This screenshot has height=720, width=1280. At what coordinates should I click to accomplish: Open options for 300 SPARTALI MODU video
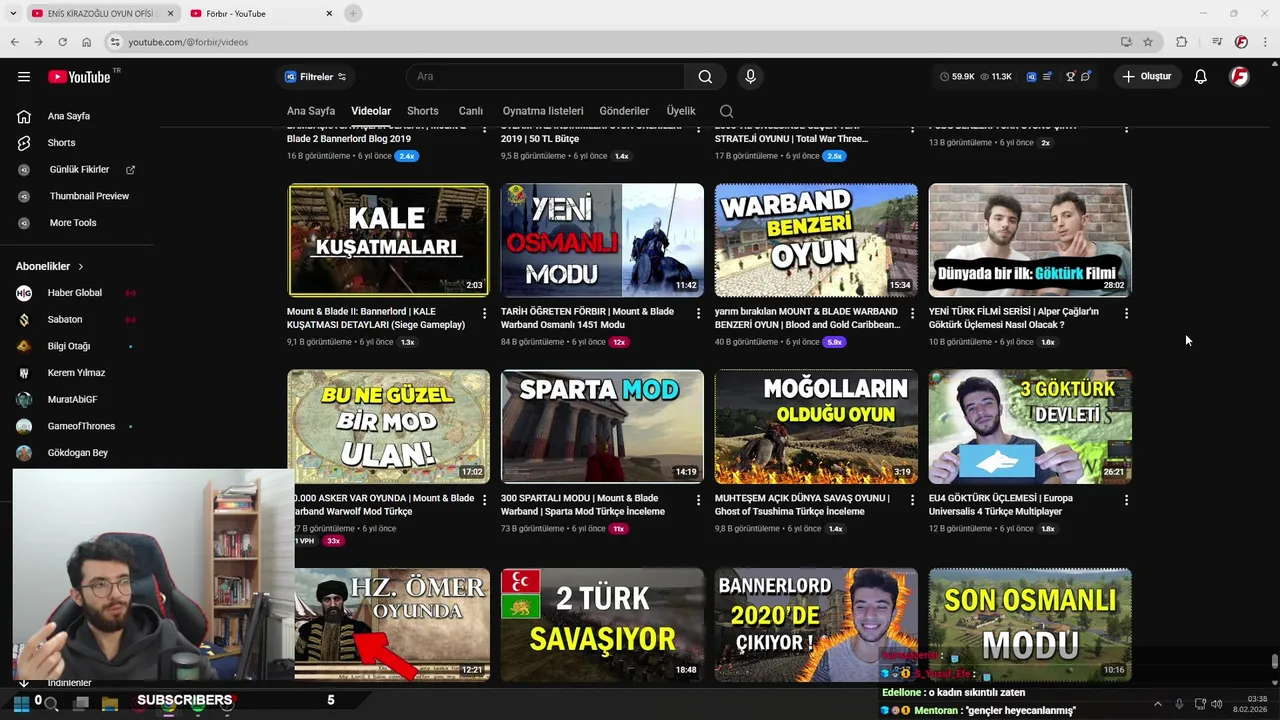pos(698,500)
